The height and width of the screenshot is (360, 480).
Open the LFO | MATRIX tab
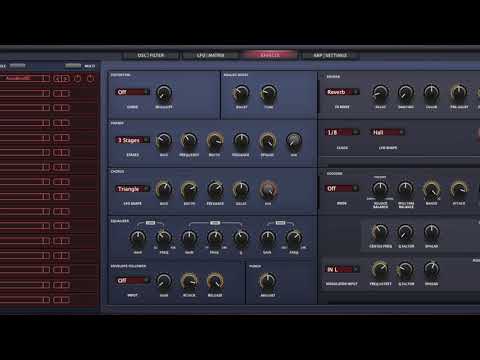tap(210, 55)
